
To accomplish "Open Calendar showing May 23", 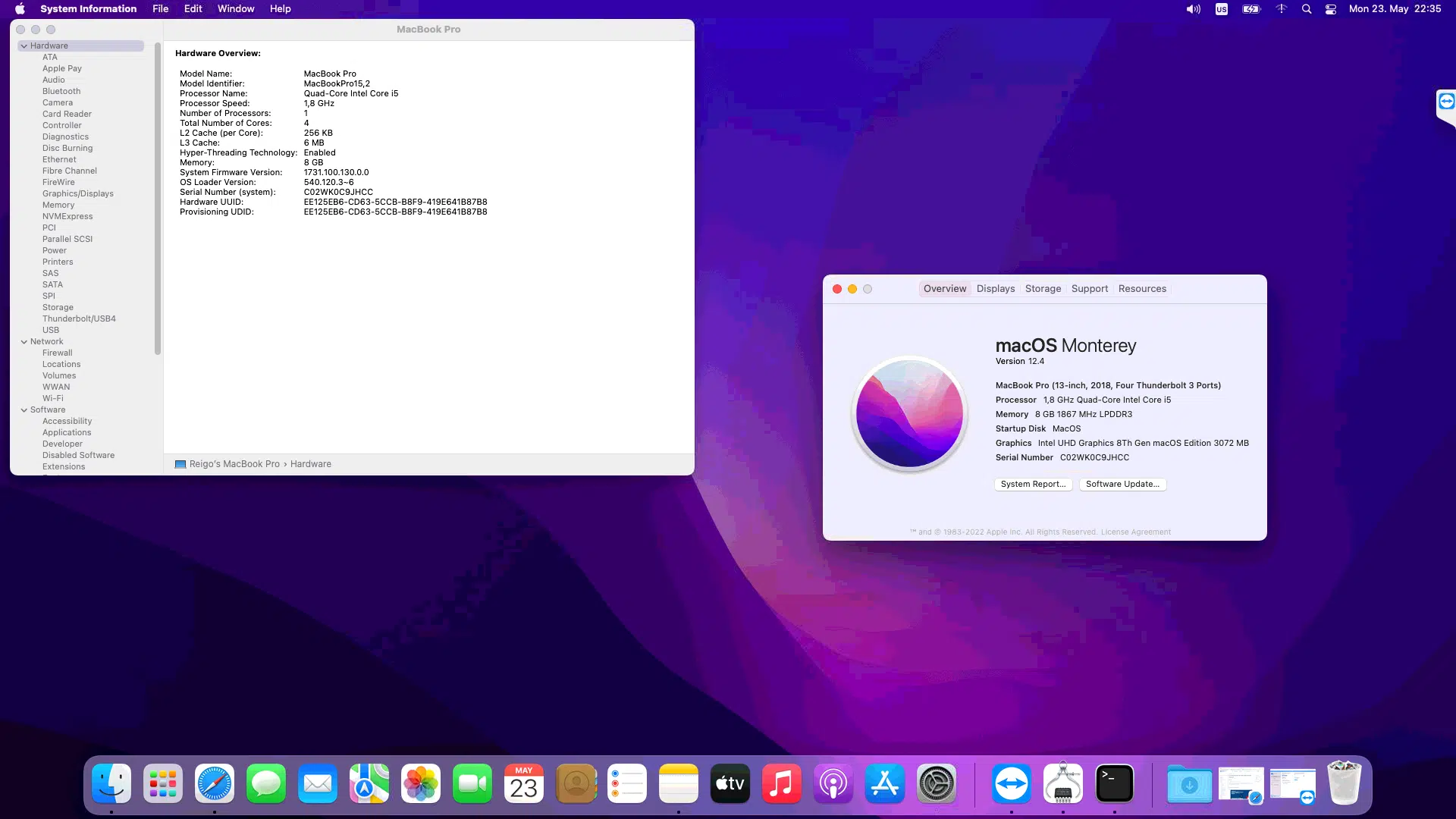I will (524, 783).
